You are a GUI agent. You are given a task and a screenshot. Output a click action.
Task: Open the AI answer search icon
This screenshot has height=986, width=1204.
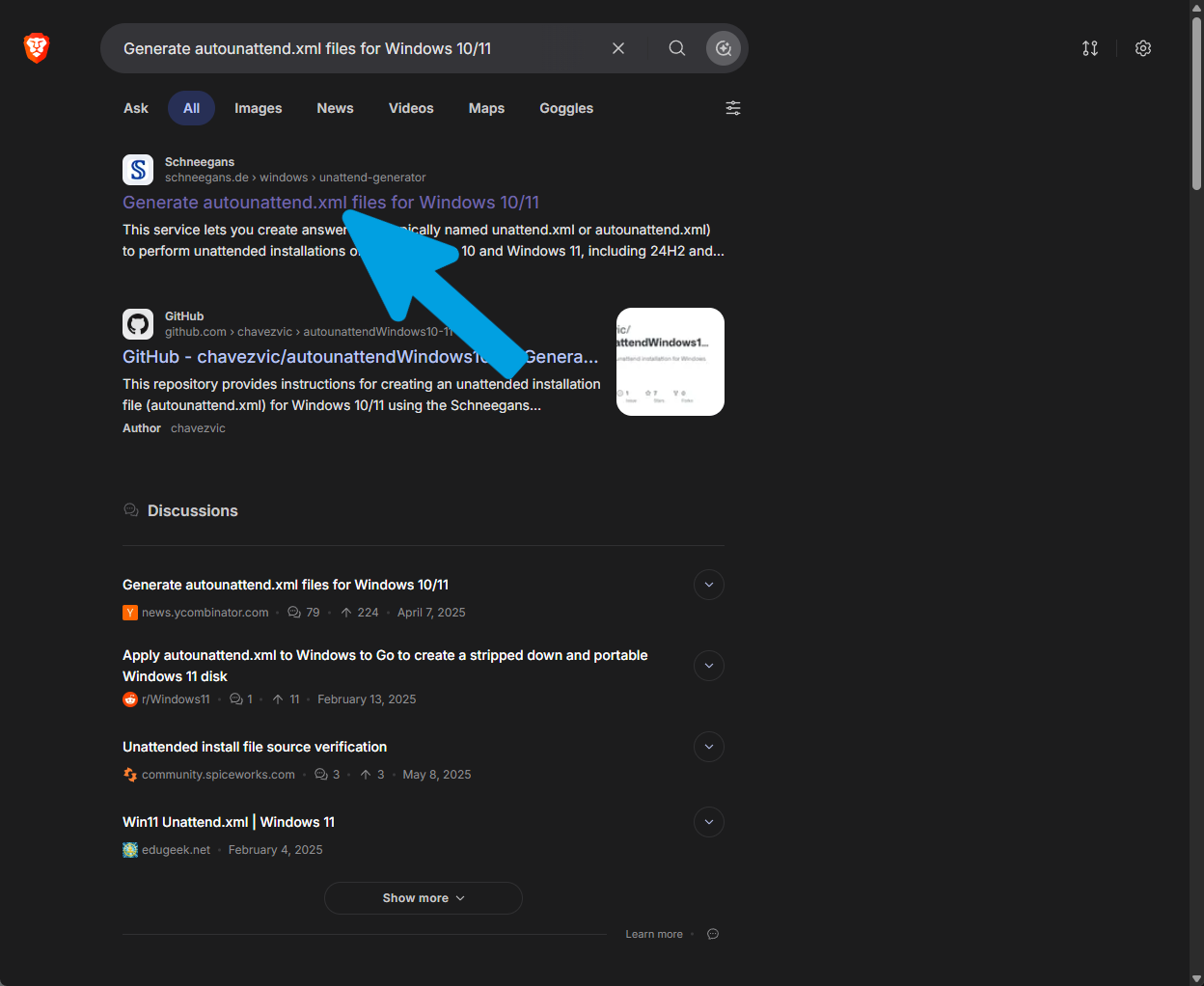click(724, 48)
